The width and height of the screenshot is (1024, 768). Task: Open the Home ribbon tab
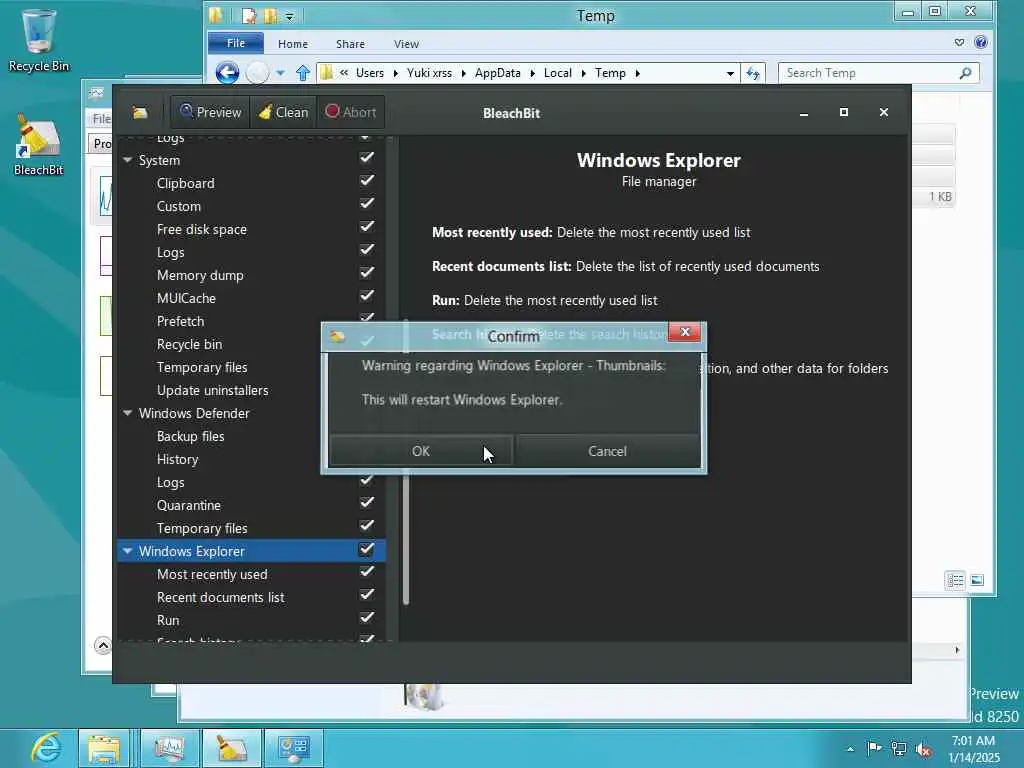(293, 44)
